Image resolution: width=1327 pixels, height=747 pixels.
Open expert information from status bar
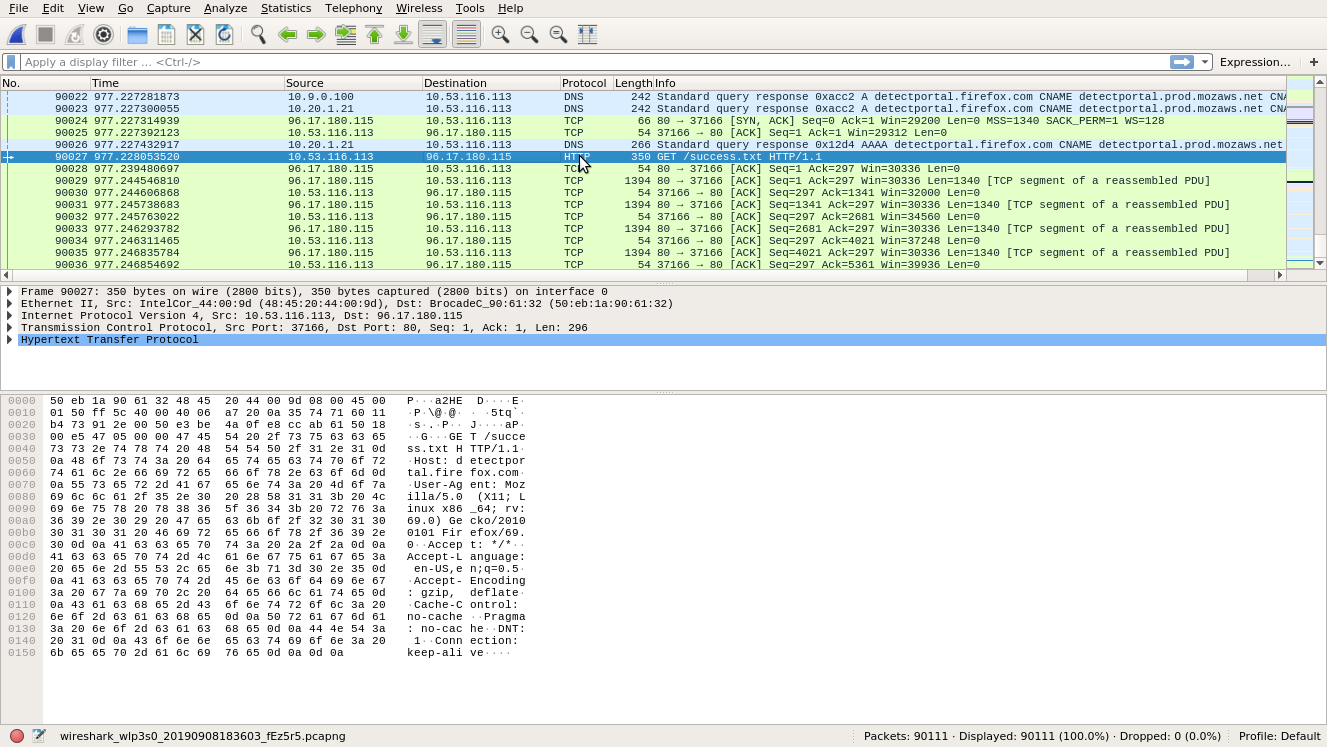coord(17,736)
